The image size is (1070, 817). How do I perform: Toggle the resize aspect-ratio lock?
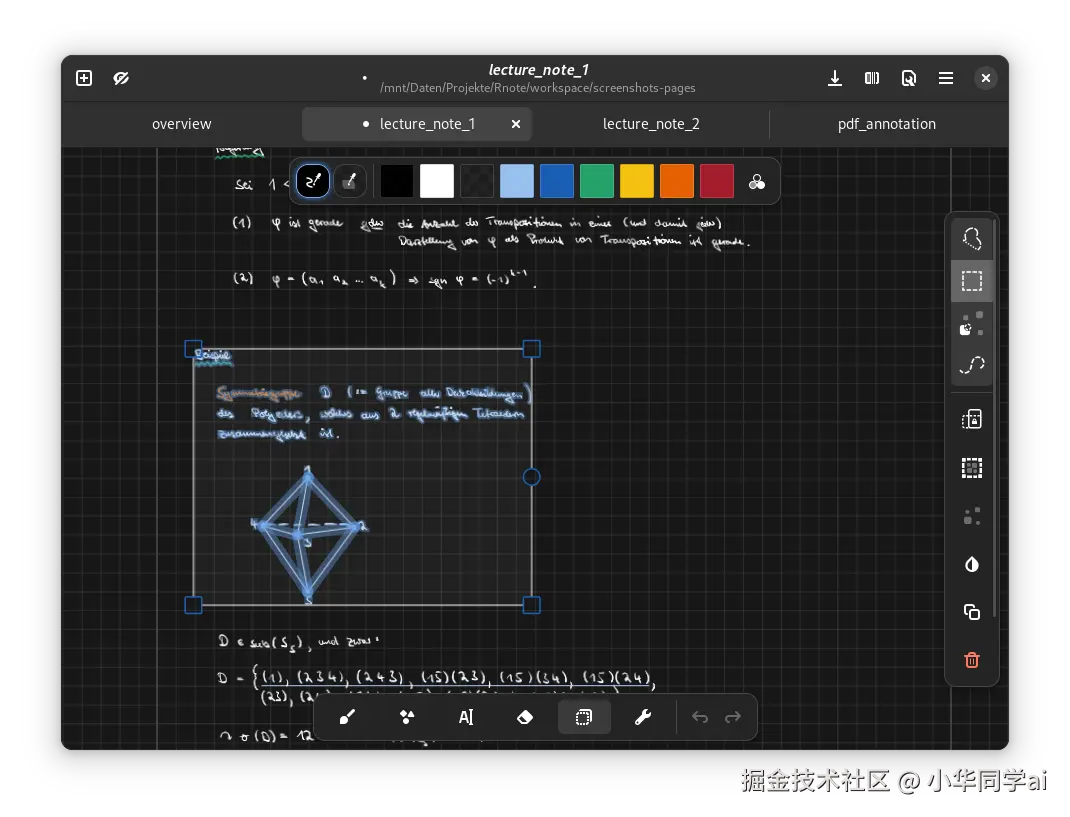click(x=972, y=419)
